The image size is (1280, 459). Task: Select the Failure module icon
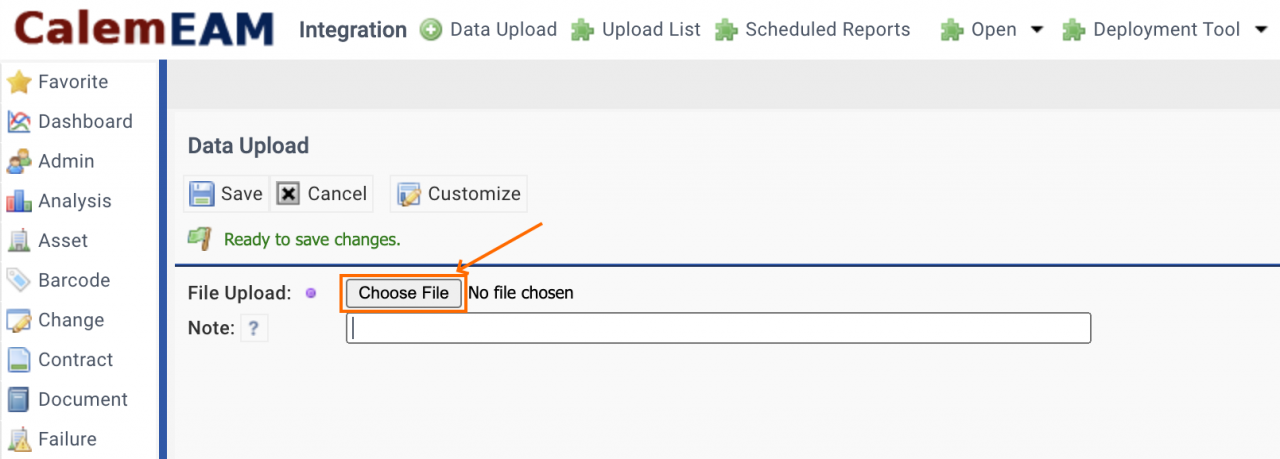tap(19, 440)
